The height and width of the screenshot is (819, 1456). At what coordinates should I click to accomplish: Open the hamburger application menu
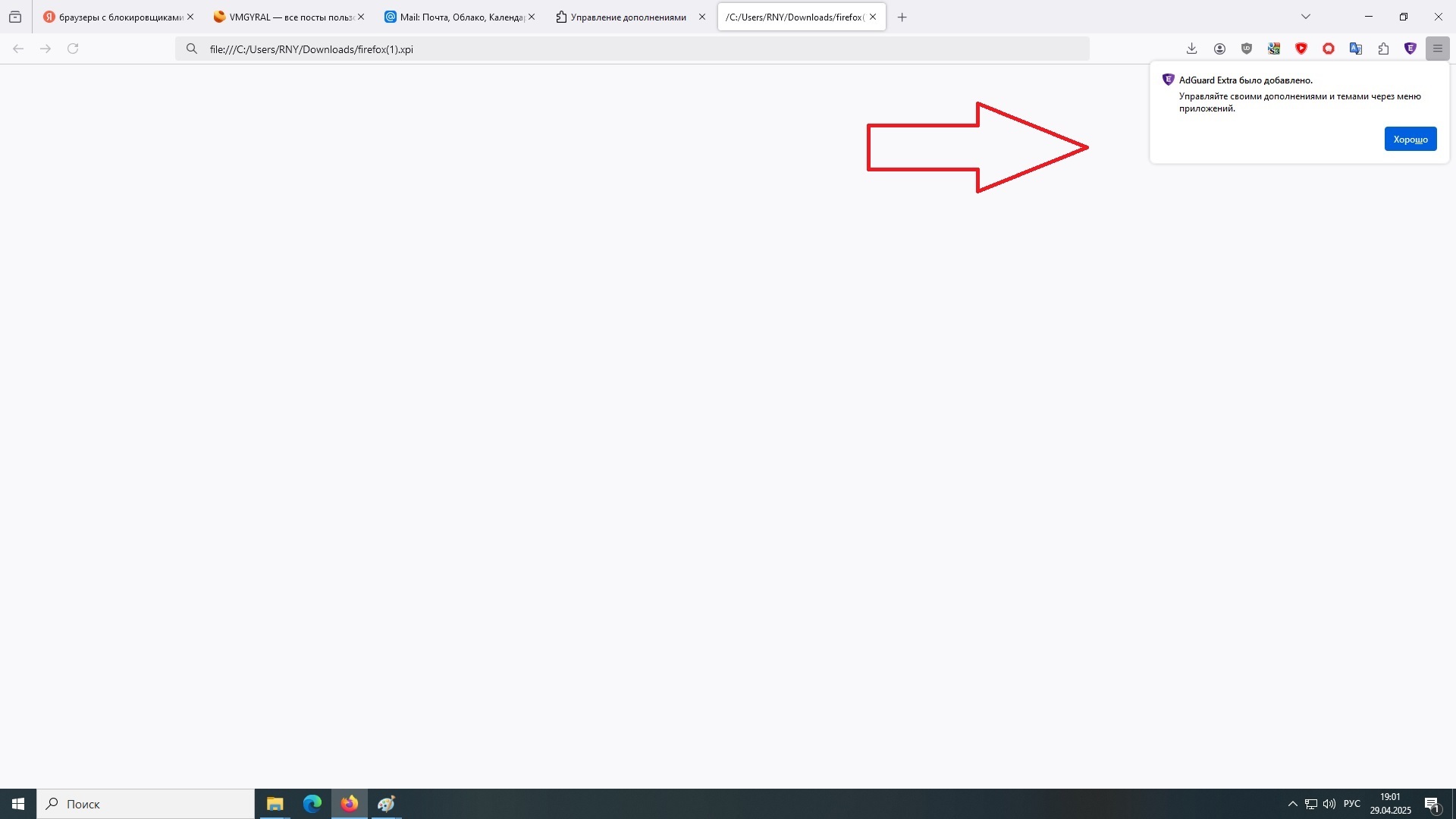point(1438,49)
